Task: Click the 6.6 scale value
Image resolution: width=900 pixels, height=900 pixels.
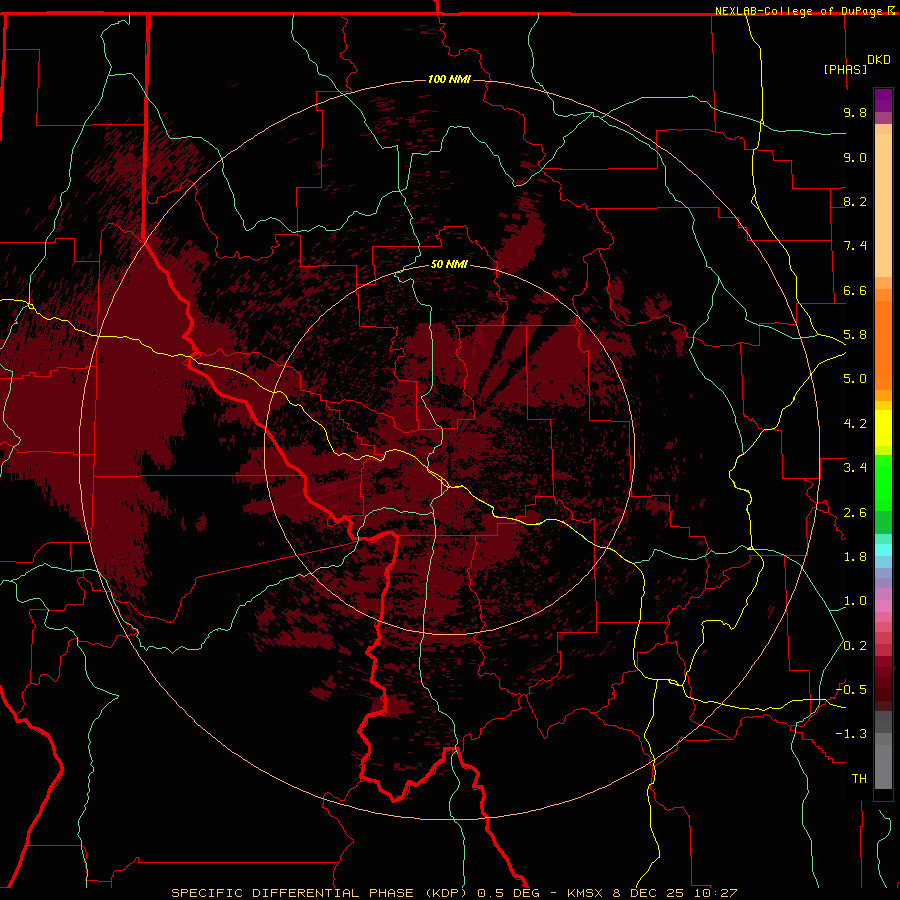Action: 855,290
